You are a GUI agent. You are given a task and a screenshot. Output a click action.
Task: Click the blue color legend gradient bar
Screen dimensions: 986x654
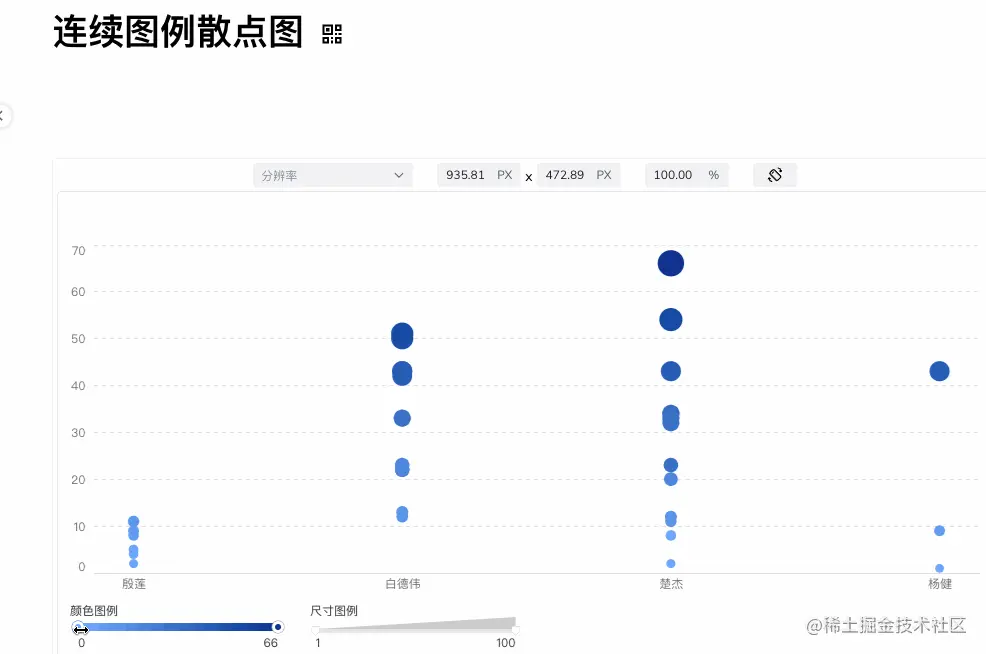[178, 627]
